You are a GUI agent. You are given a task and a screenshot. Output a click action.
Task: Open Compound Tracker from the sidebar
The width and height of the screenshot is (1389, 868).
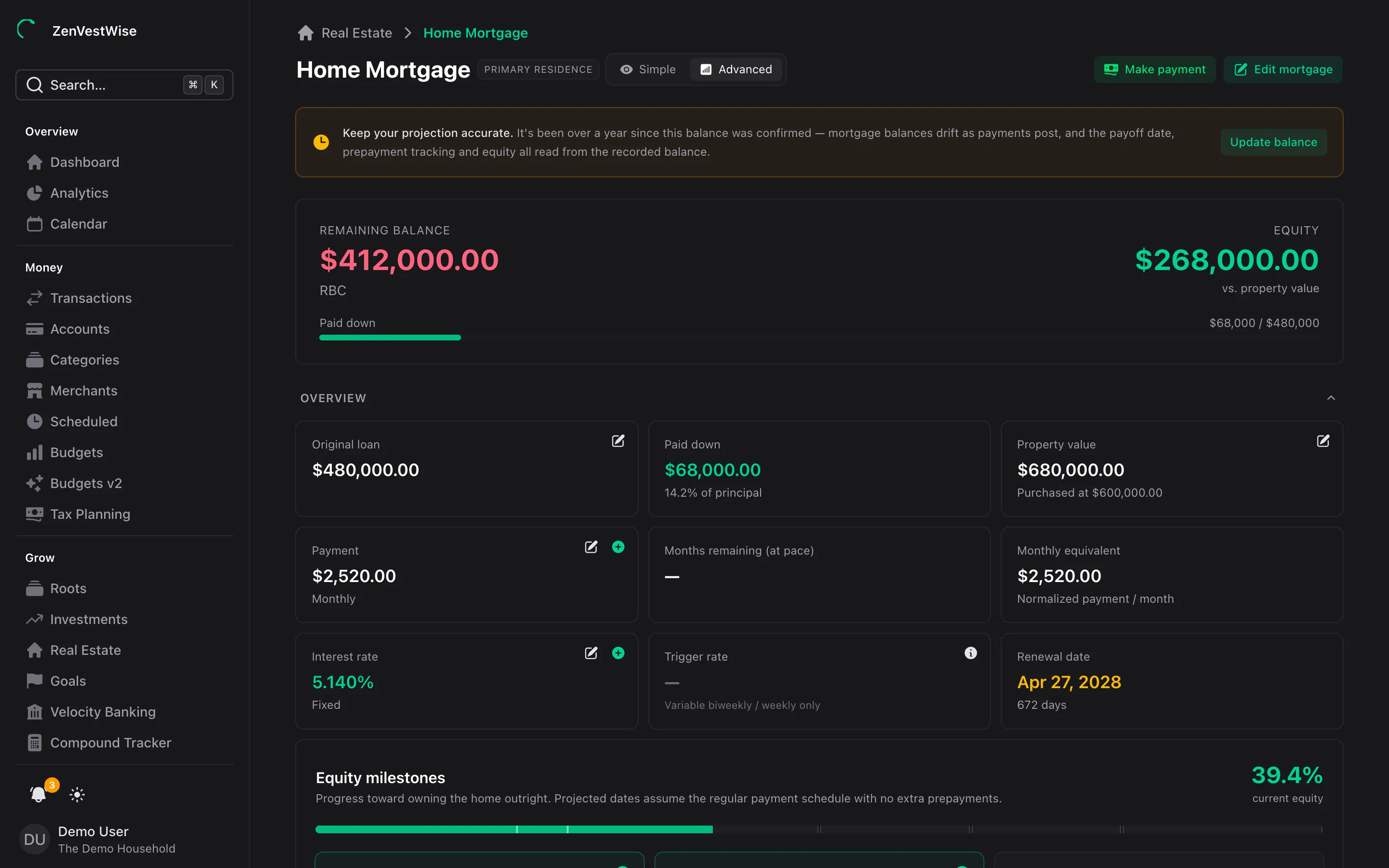click(x=124, y=743)
